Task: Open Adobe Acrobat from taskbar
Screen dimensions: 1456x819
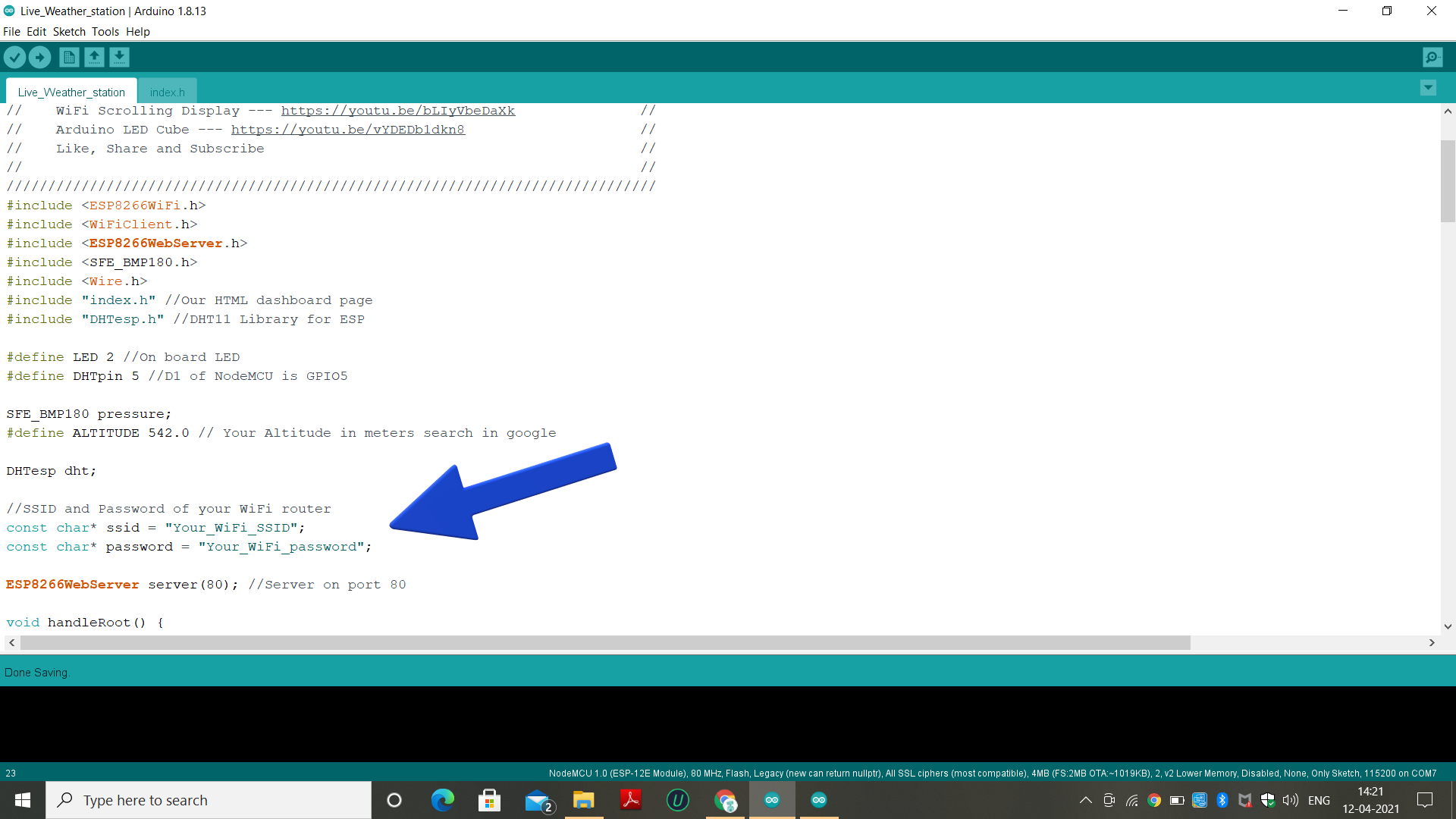Action: 630,800
